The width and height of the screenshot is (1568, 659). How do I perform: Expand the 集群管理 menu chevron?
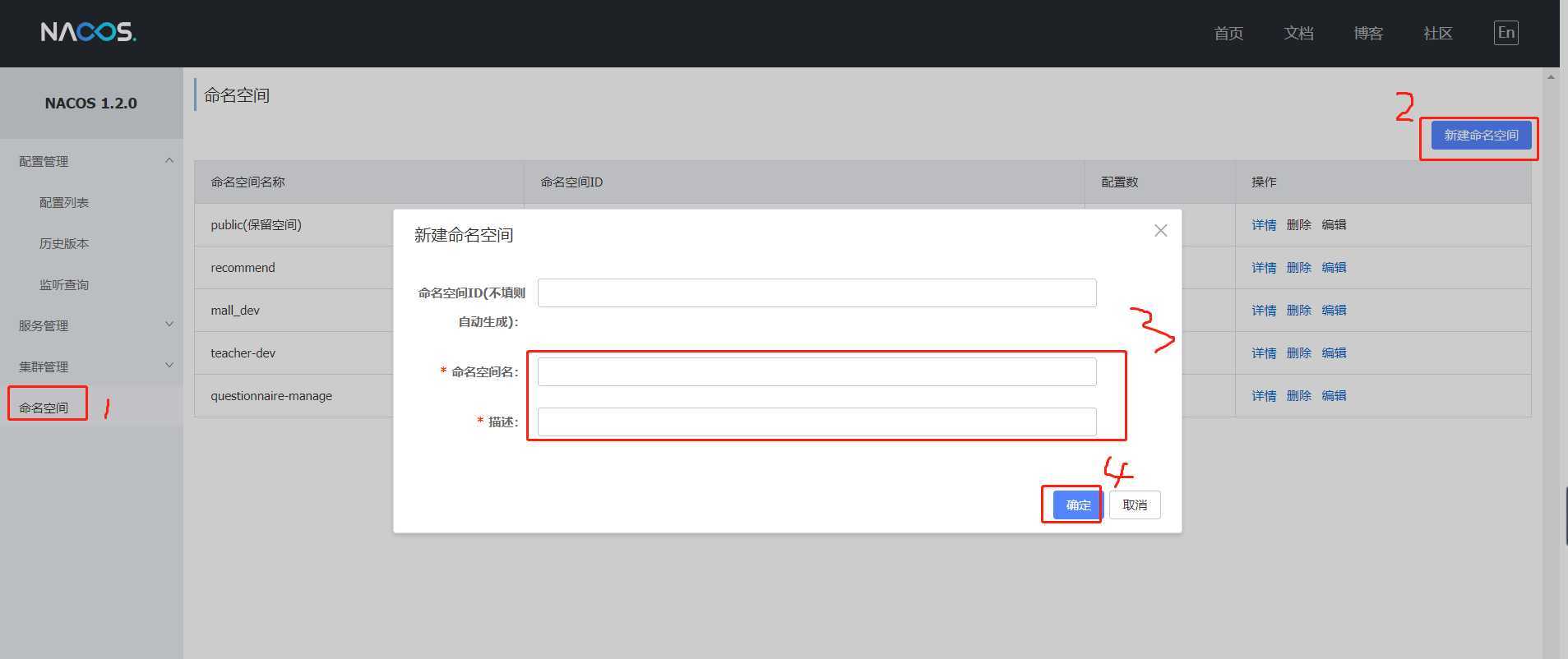pos(169,366)
